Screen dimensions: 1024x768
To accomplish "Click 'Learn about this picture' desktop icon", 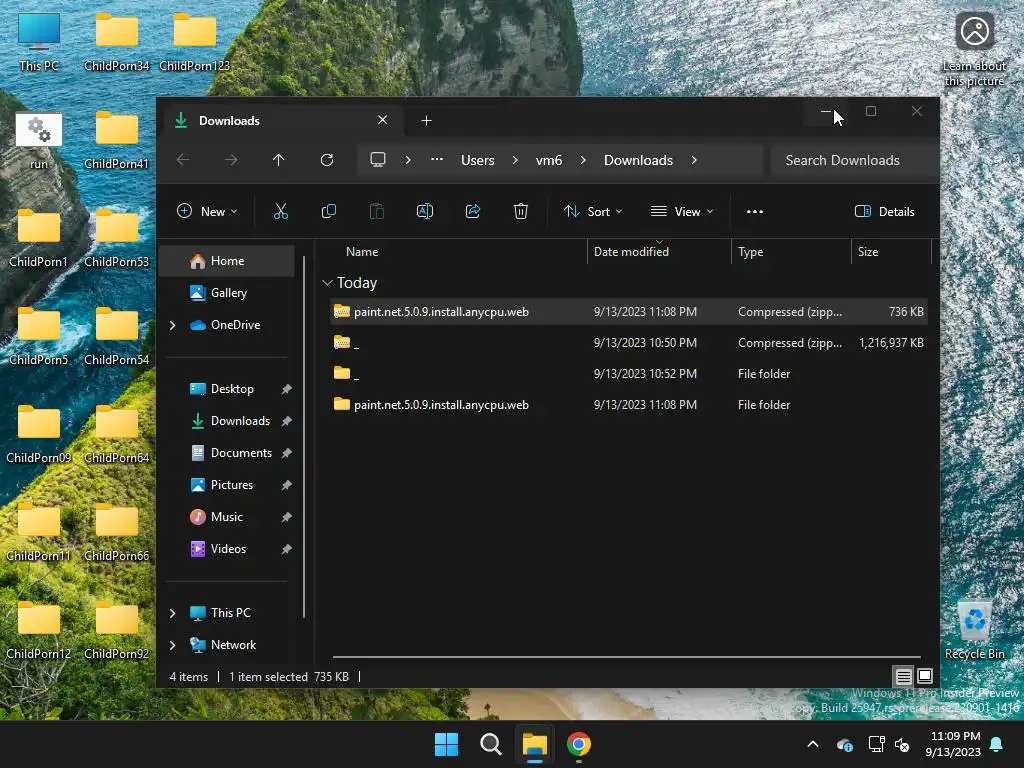I will tap(974, 50).
